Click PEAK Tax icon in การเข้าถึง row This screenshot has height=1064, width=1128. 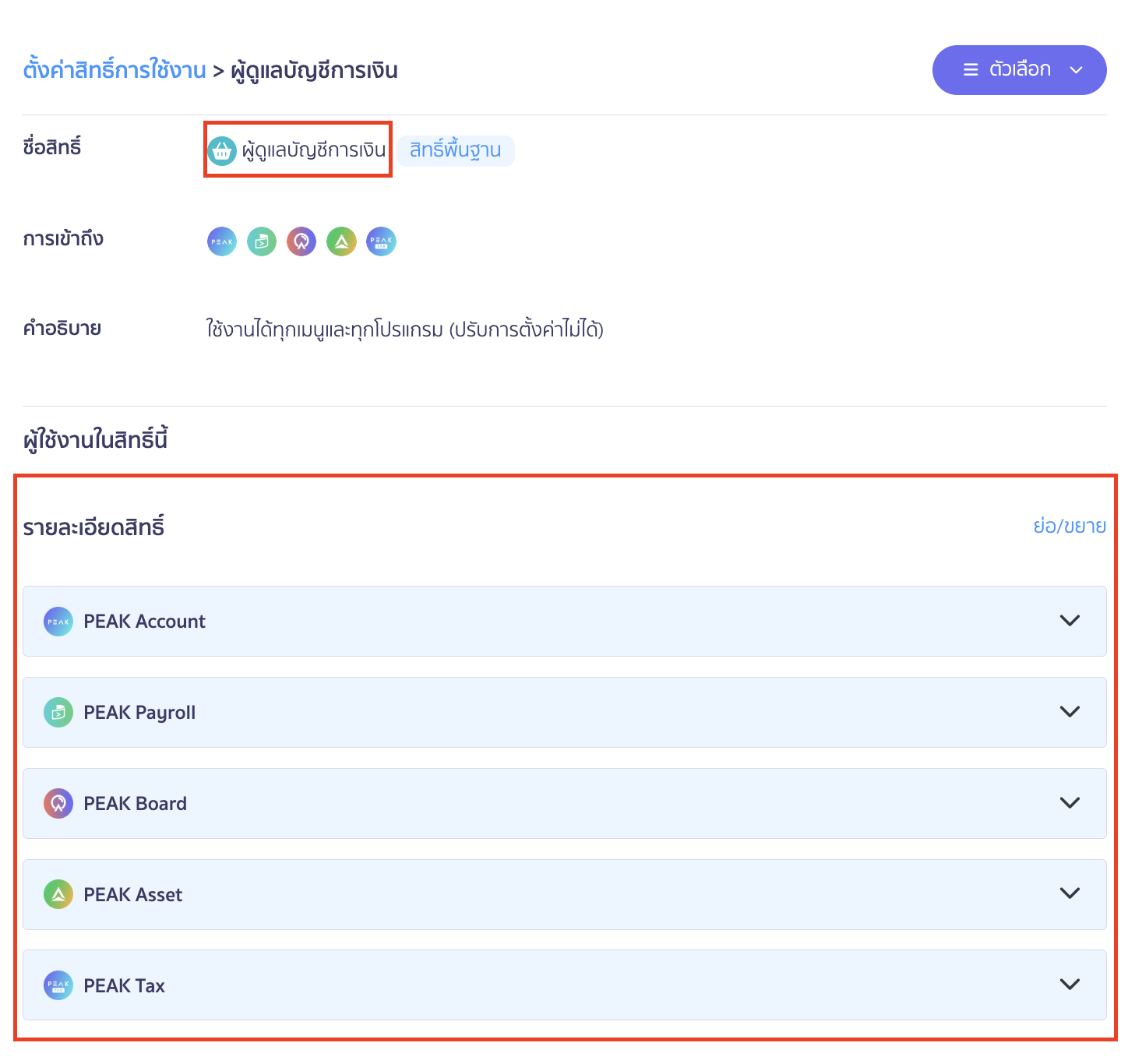click(381, 241)
